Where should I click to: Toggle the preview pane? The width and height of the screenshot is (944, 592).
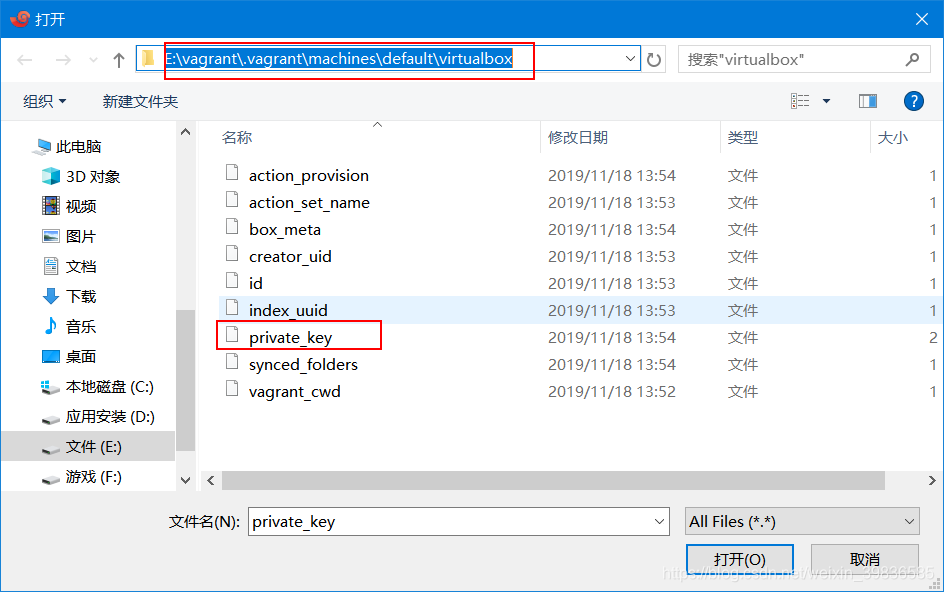coord(868,101)
